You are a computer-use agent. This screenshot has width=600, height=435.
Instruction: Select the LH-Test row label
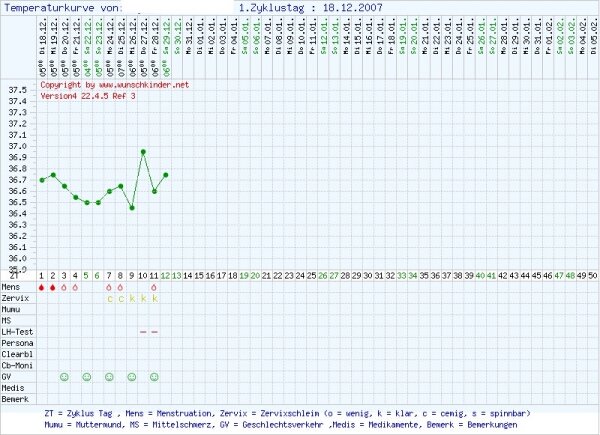[17, 331]
